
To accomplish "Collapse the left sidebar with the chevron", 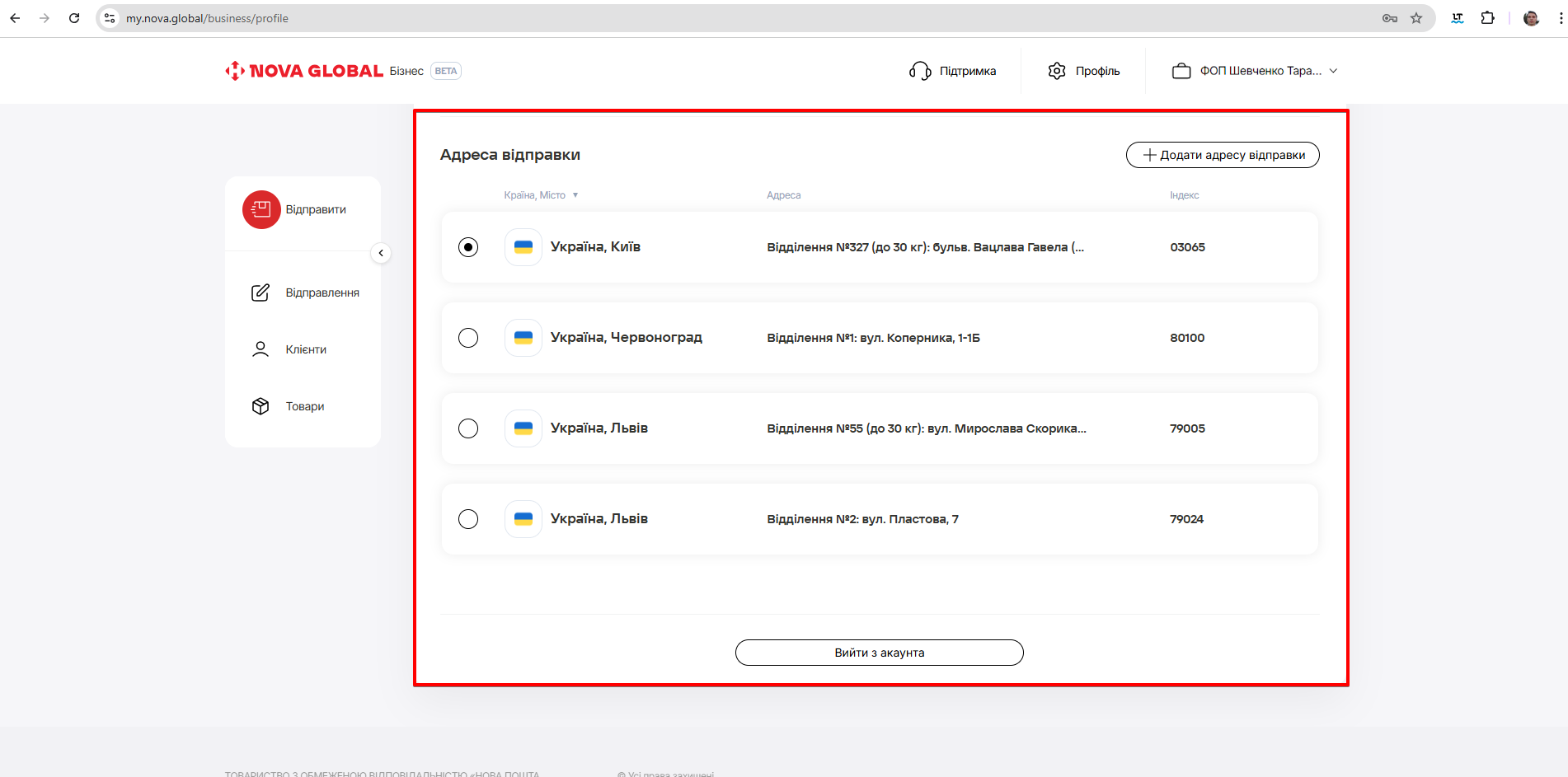I will coord(381,253).
